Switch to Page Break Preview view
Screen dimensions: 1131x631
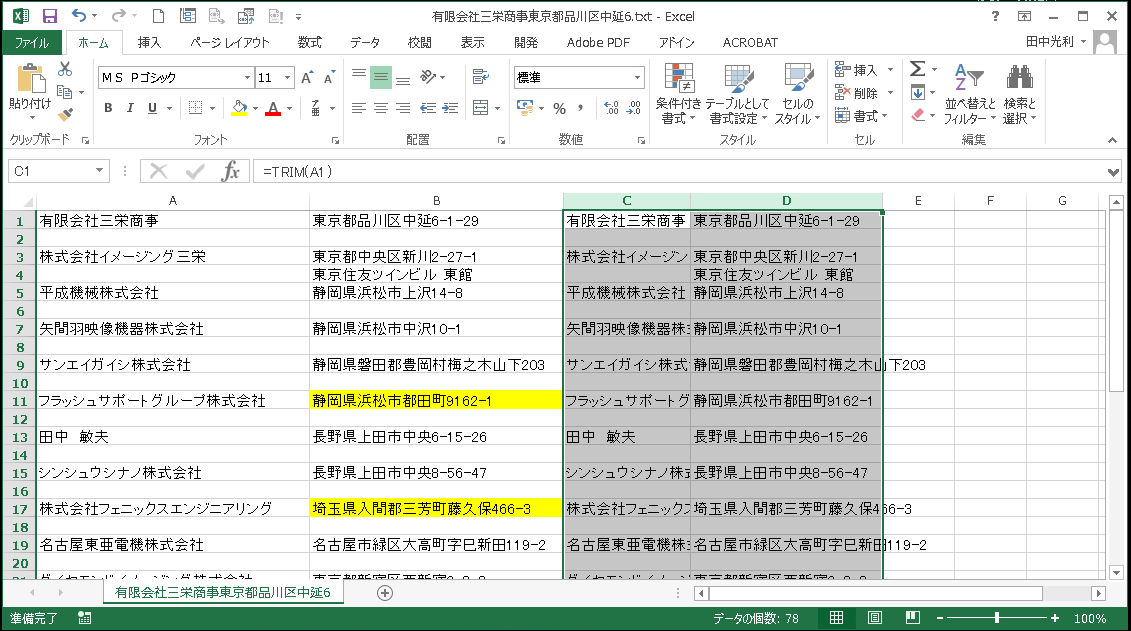[x=912, y=618]
